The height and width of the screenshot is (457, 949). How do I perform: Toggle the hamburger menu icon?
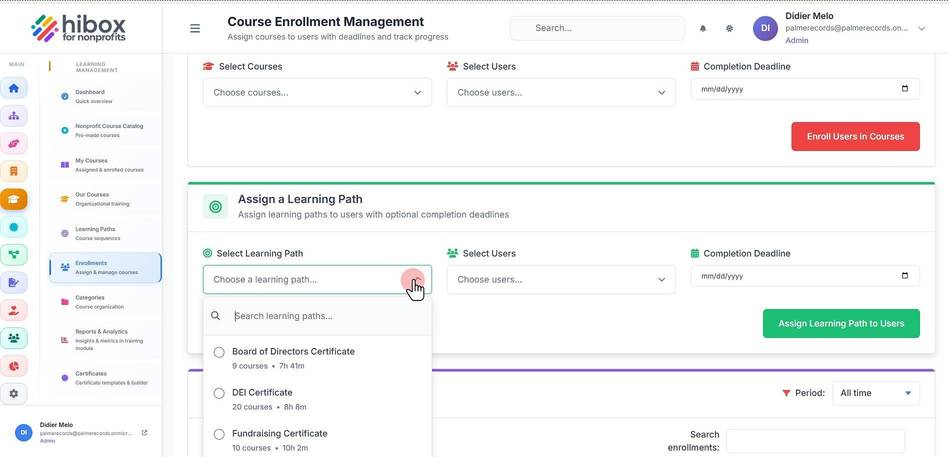(195, 28)
